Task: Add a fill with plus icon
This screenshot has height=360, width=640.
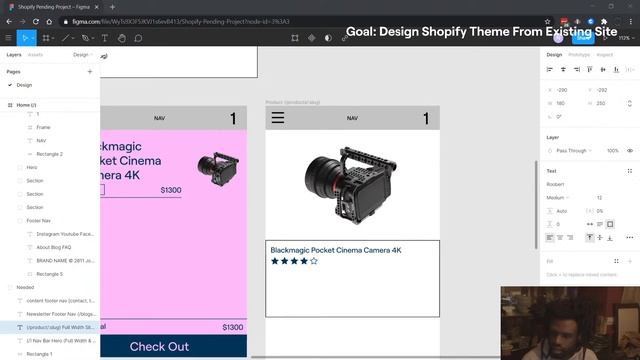Action: [x=630, y=261]
